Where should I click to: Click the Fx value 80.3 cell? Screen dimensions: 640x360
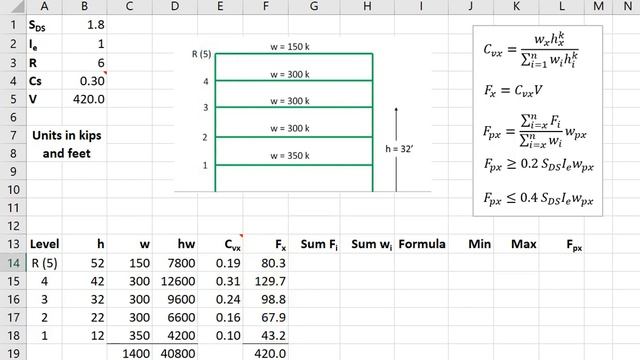coord(266,263)
